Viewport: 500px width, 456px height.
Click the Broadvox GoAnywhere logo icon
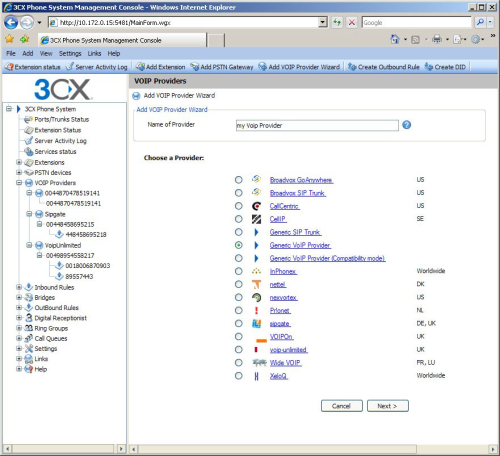(x=256, y=179)
